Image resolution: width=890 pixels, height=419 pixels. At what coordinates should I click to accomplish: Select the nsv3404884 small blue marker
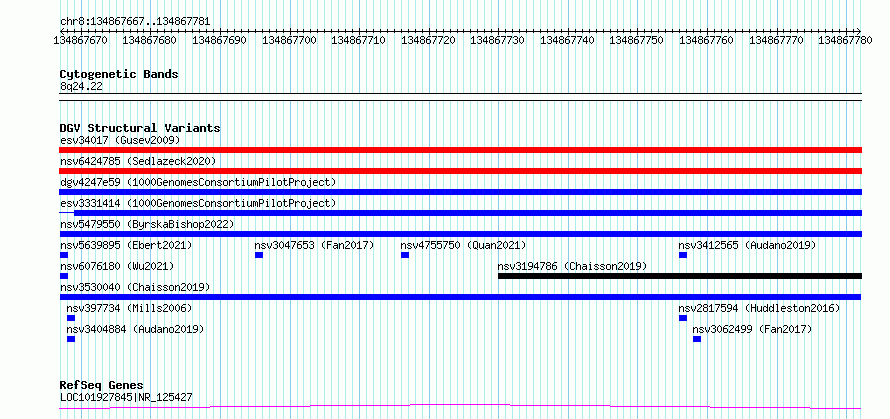pos(71,339)
